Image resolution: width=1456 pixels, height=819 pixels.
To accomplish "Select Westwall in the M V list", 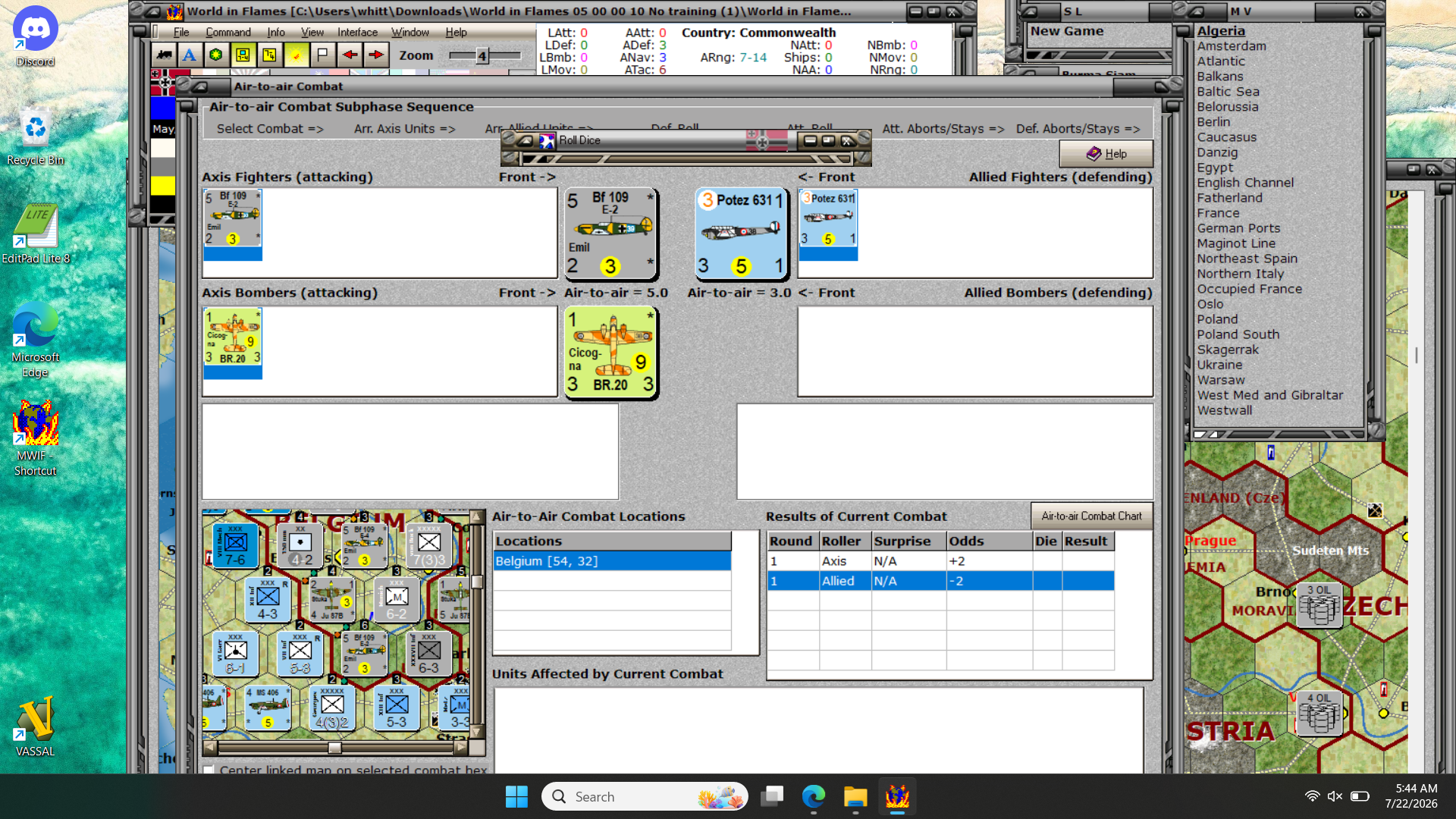I will (x=1225, y=410).
